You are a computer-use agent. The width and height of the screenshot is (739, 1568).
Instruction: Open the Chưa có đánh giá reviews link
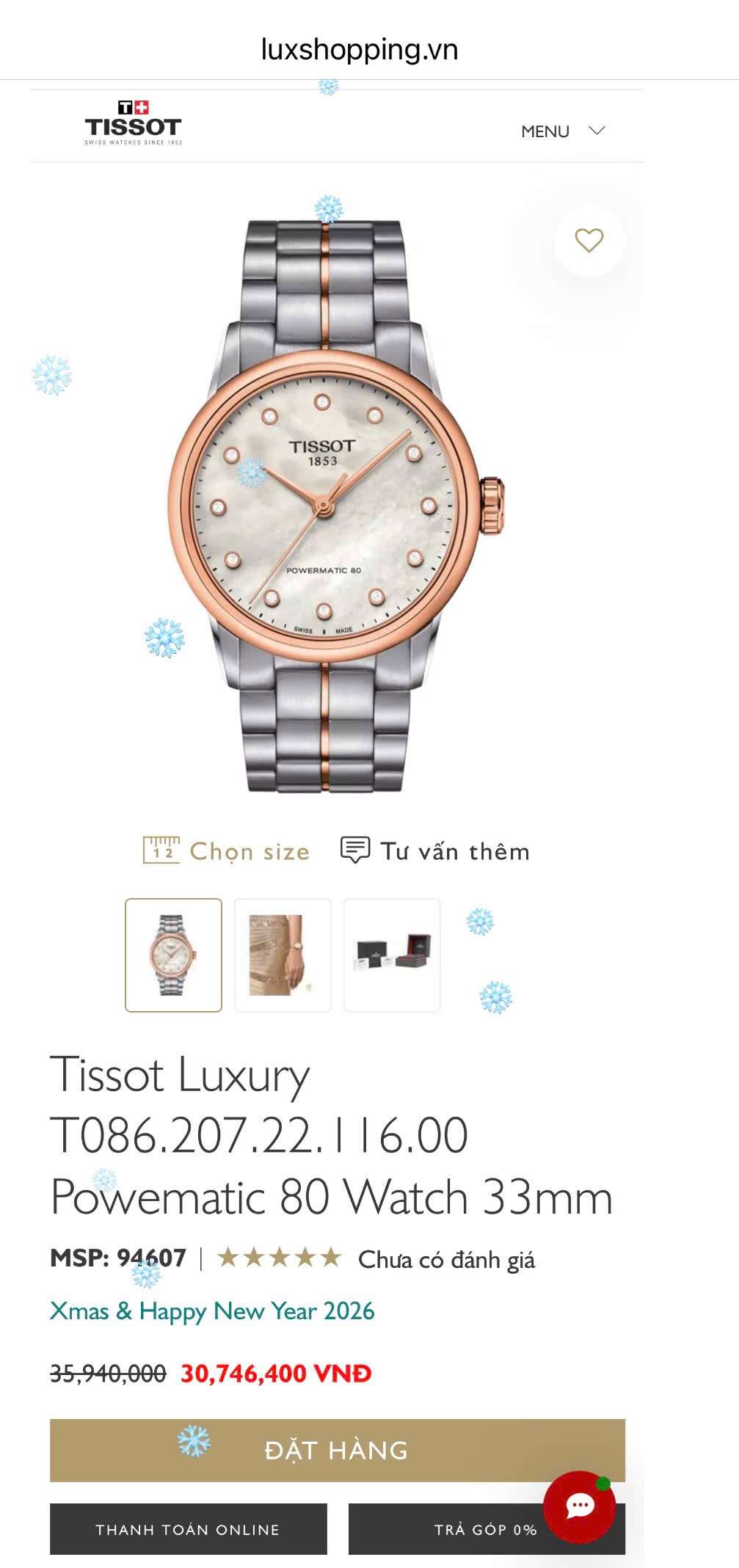446,1260
